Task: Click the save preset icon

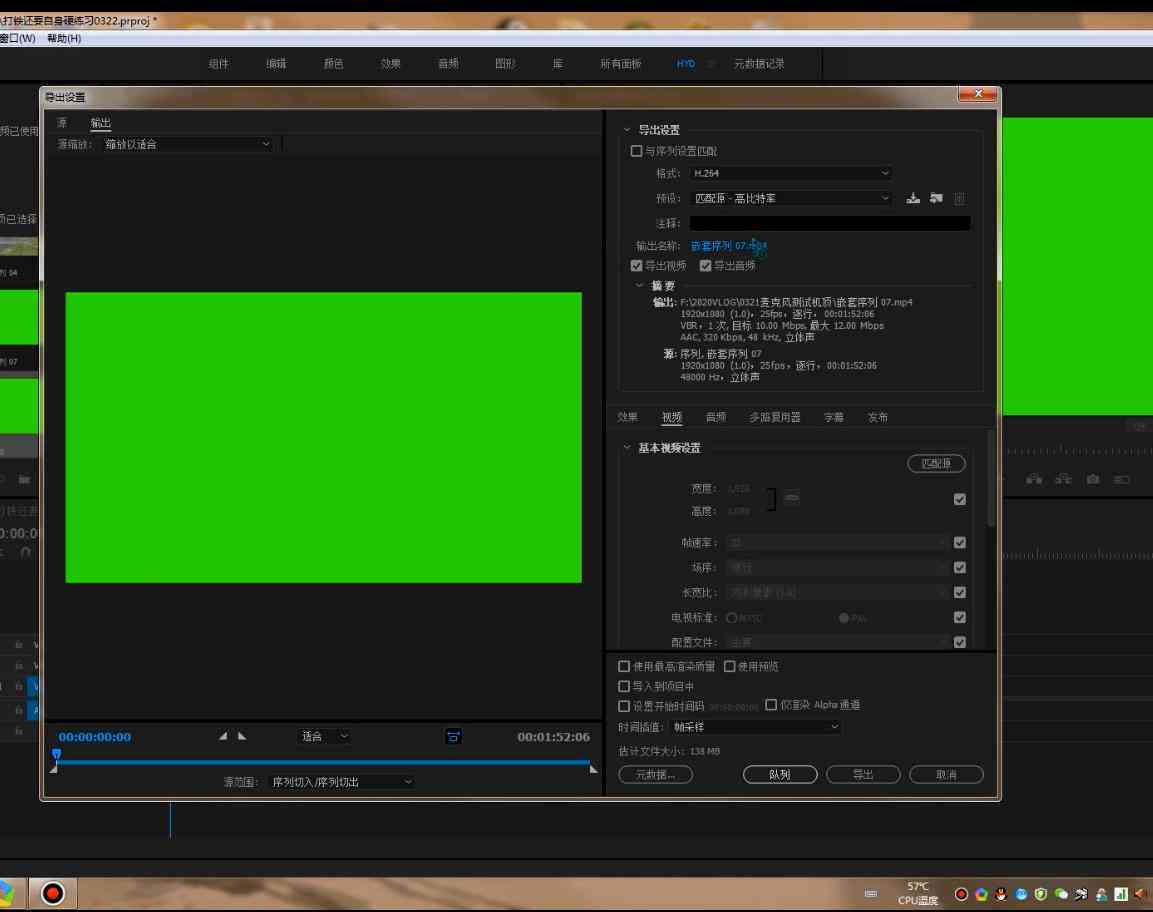Action: (913, 198)
